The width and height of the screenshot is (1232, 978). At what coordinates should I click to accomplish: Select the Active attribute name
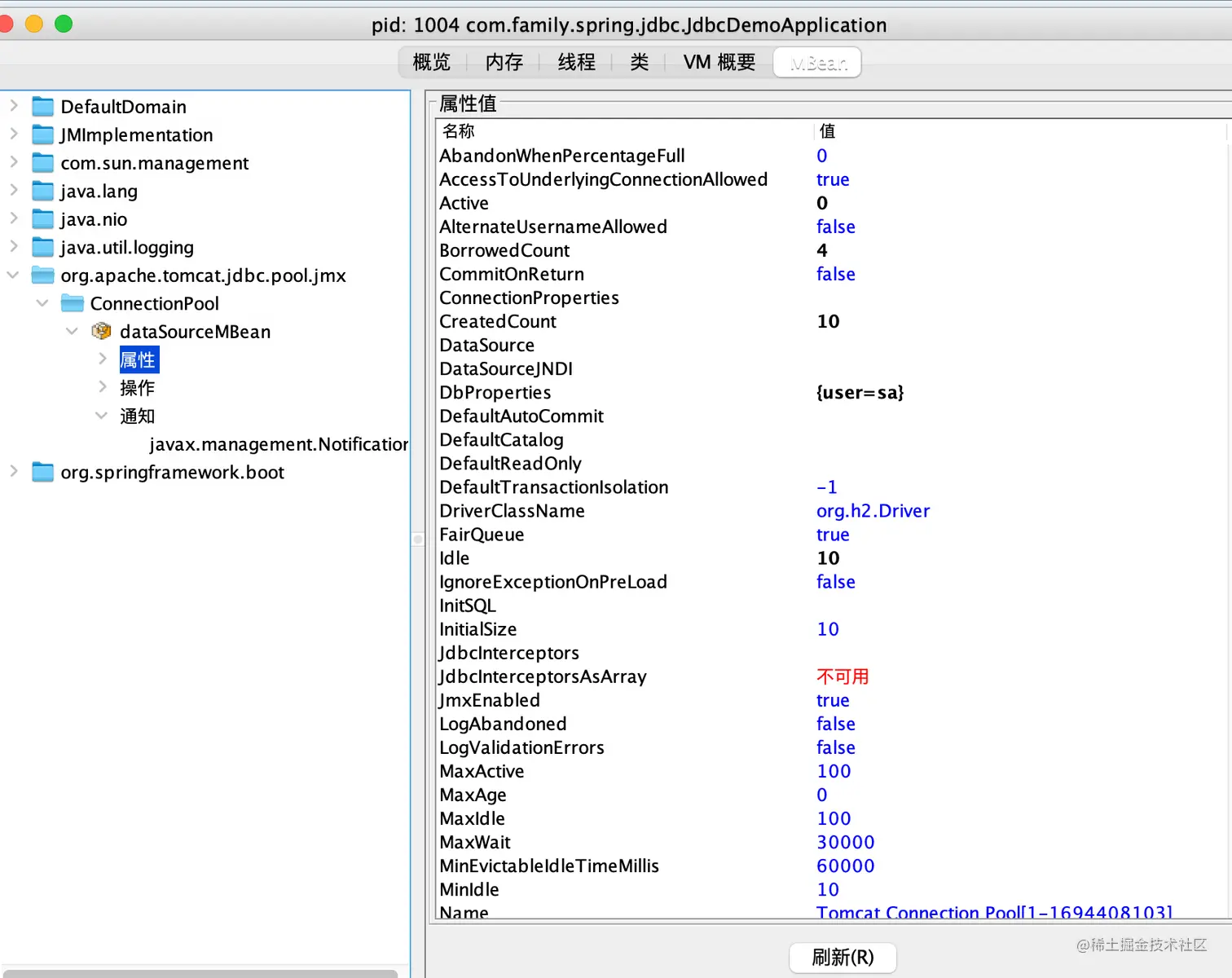coord(464,203)
